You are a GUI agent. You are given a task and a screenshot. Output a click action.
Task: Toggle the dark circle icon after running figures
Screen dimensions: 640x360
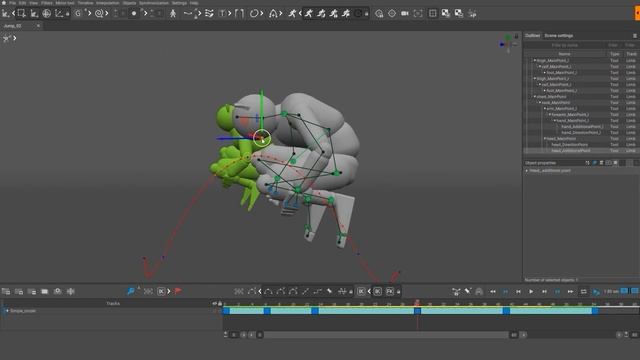(x=358, y=13)
